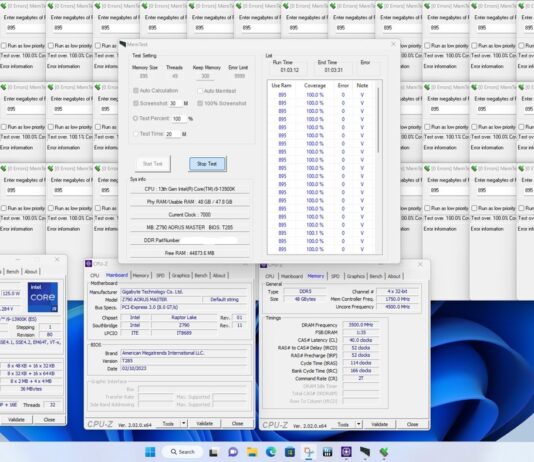
Task: Click the Command Rate value 2T
Action: [361, 378]
